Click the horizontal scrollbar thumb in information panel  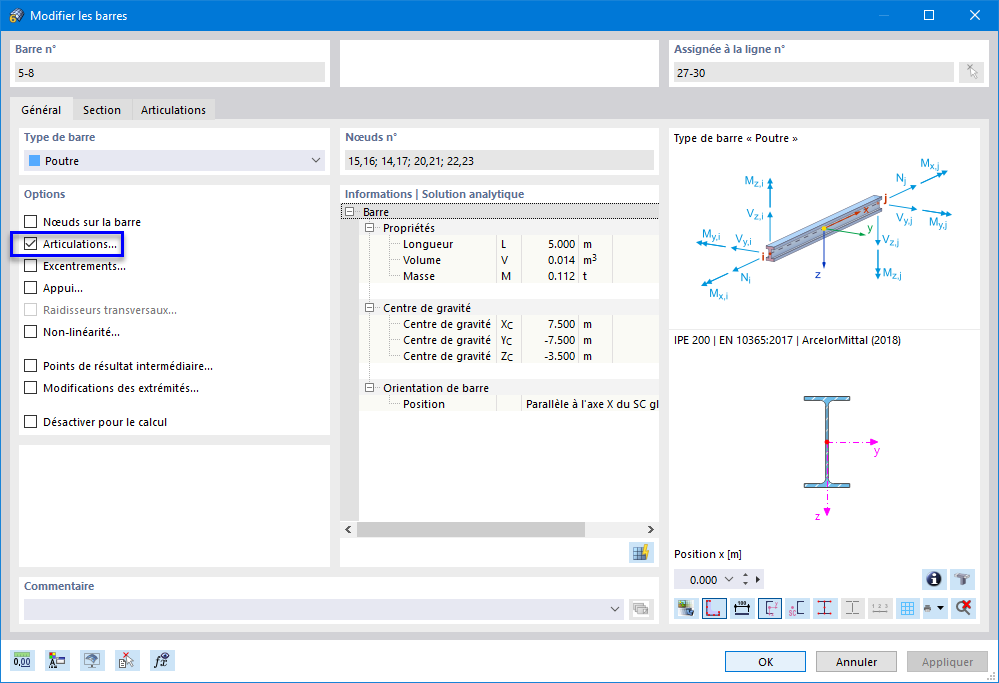tap(471, 529)
